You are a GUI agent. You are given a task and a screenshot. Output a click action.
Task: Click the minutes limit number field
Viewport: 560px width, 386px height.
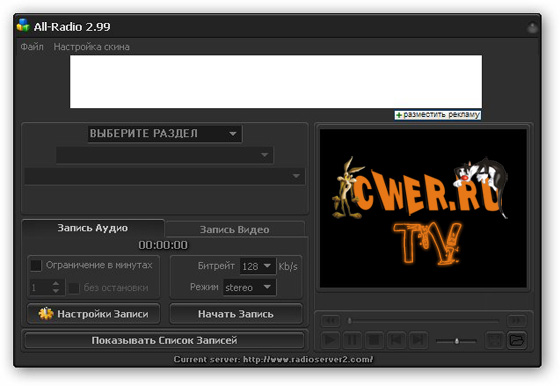pyautogui.click(x=40, y=287)
